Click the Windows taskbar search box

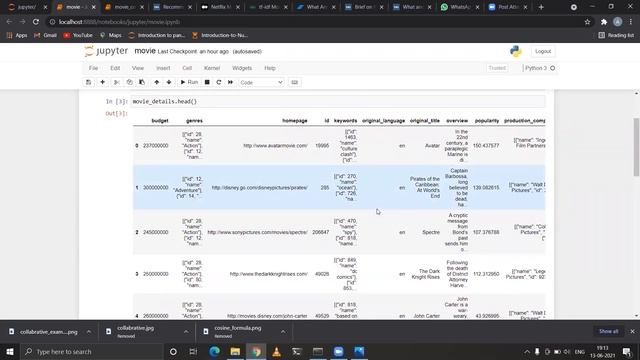(x=92, y=351)
